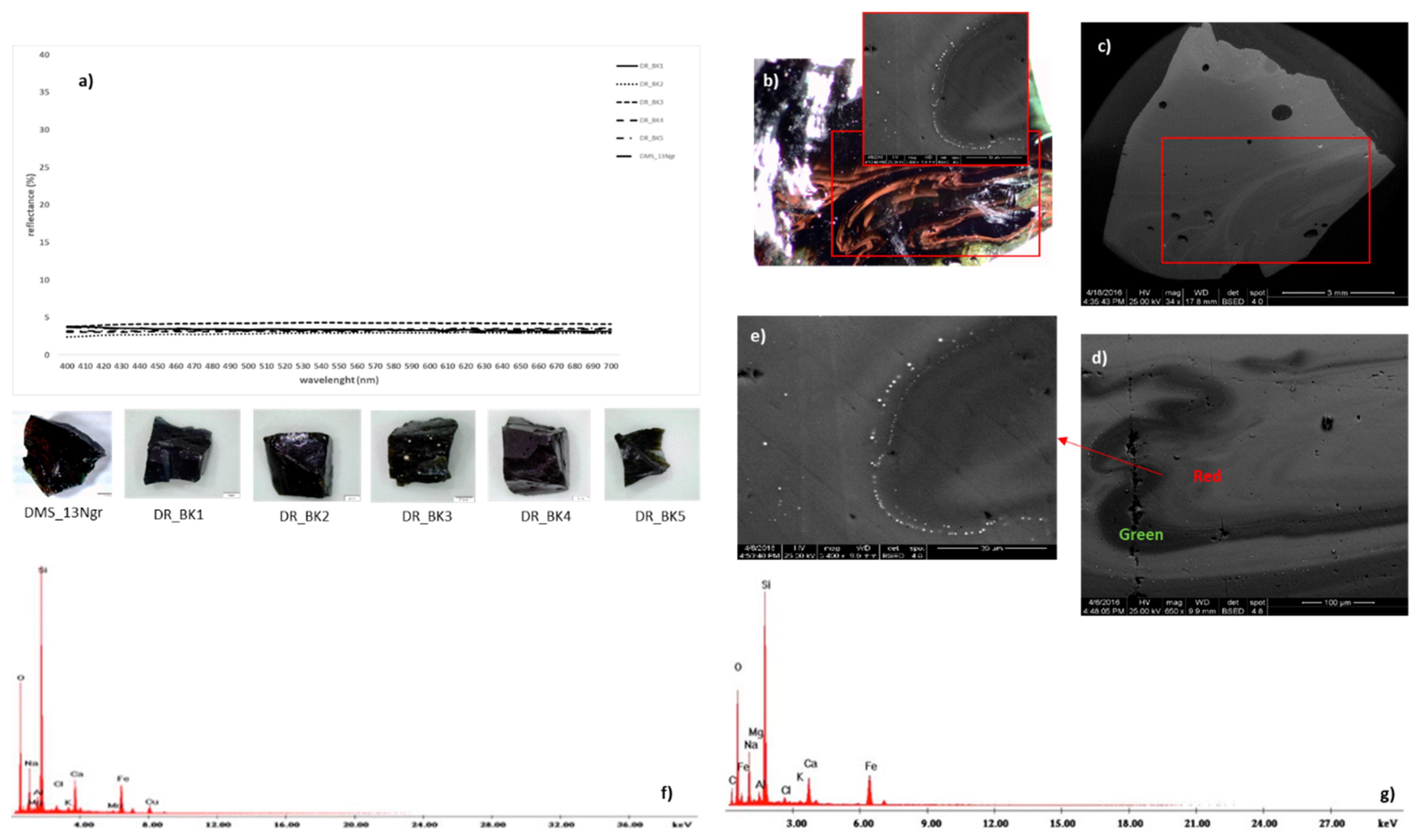The width and height of the screenshot is (1422, 840).
Task: Click the wavelength (nm) axis title
Action: [x=338, y=380]
